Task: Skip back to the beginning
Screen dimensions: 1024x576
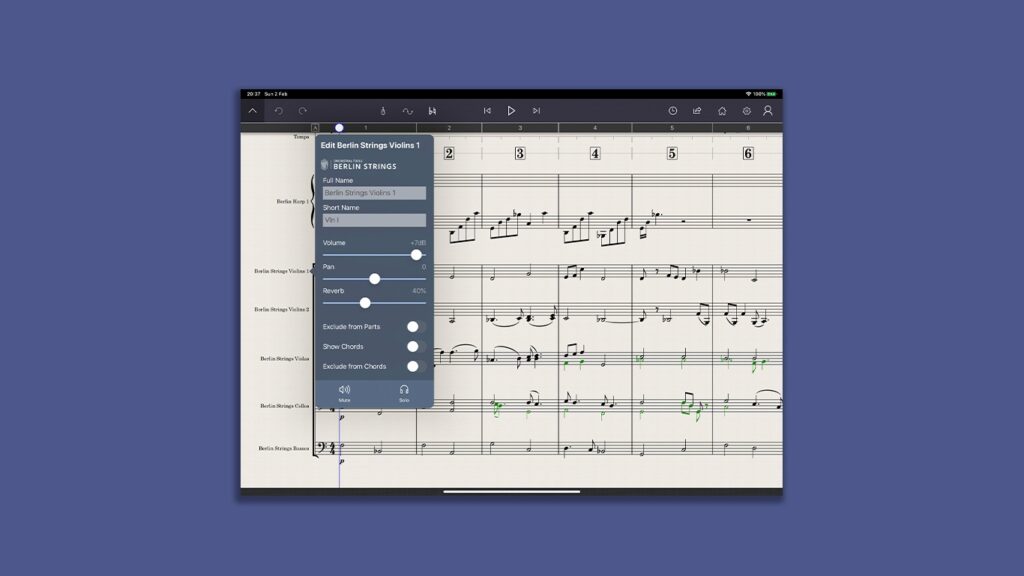Action: 487,111
